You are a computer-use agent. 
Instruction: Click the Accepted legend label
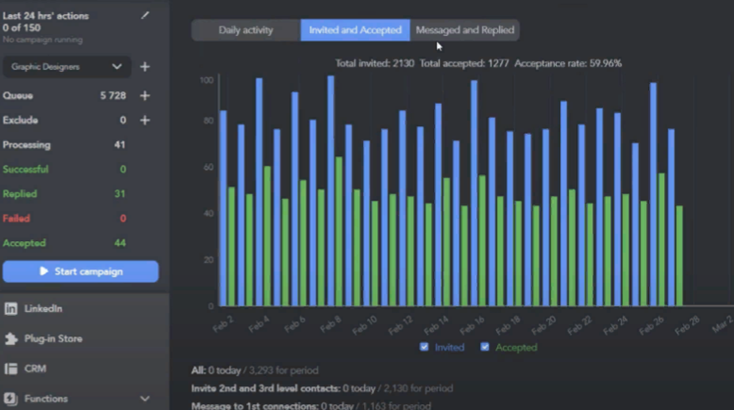point(516,347)
